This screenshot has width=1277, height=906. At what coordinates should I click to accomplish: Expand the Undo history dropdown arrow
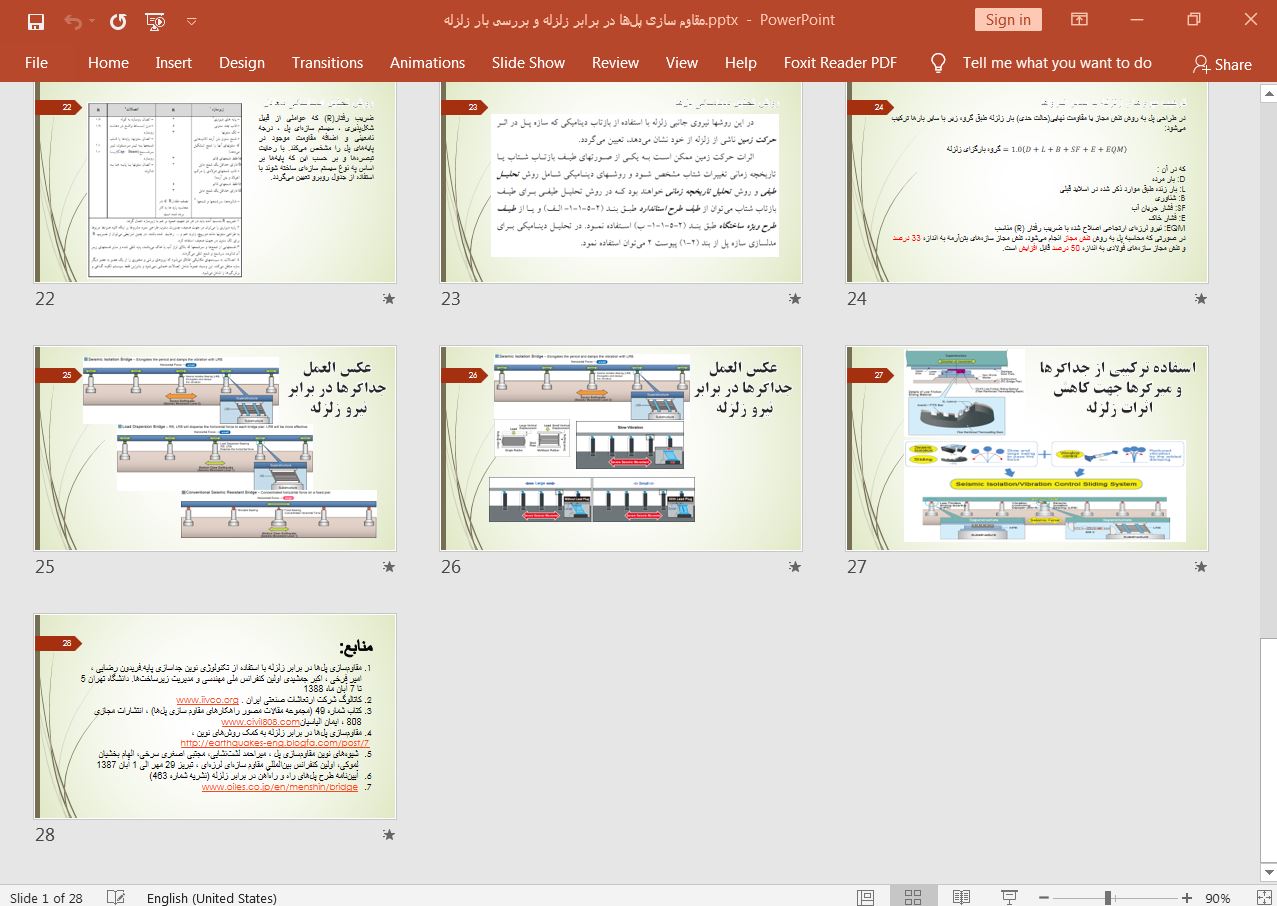click(92, 21)
